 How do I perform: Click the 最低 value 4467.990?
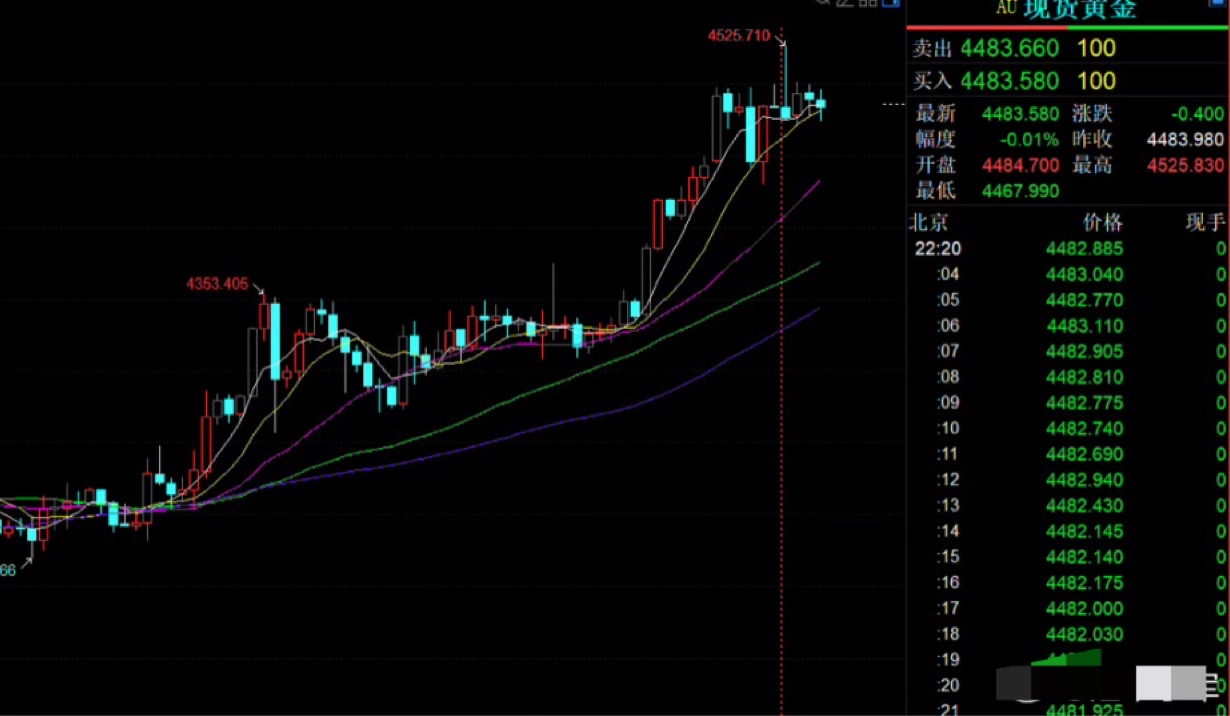[1020, 191]
